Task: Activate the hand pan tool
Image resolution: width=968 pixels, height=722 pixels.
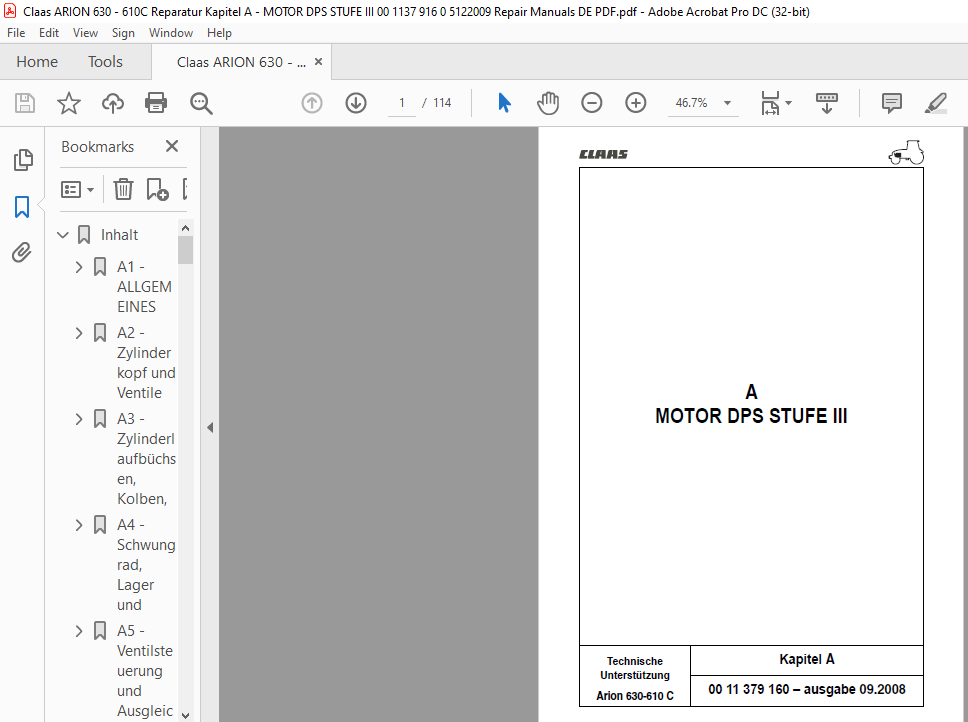Action: click(548, 103)
